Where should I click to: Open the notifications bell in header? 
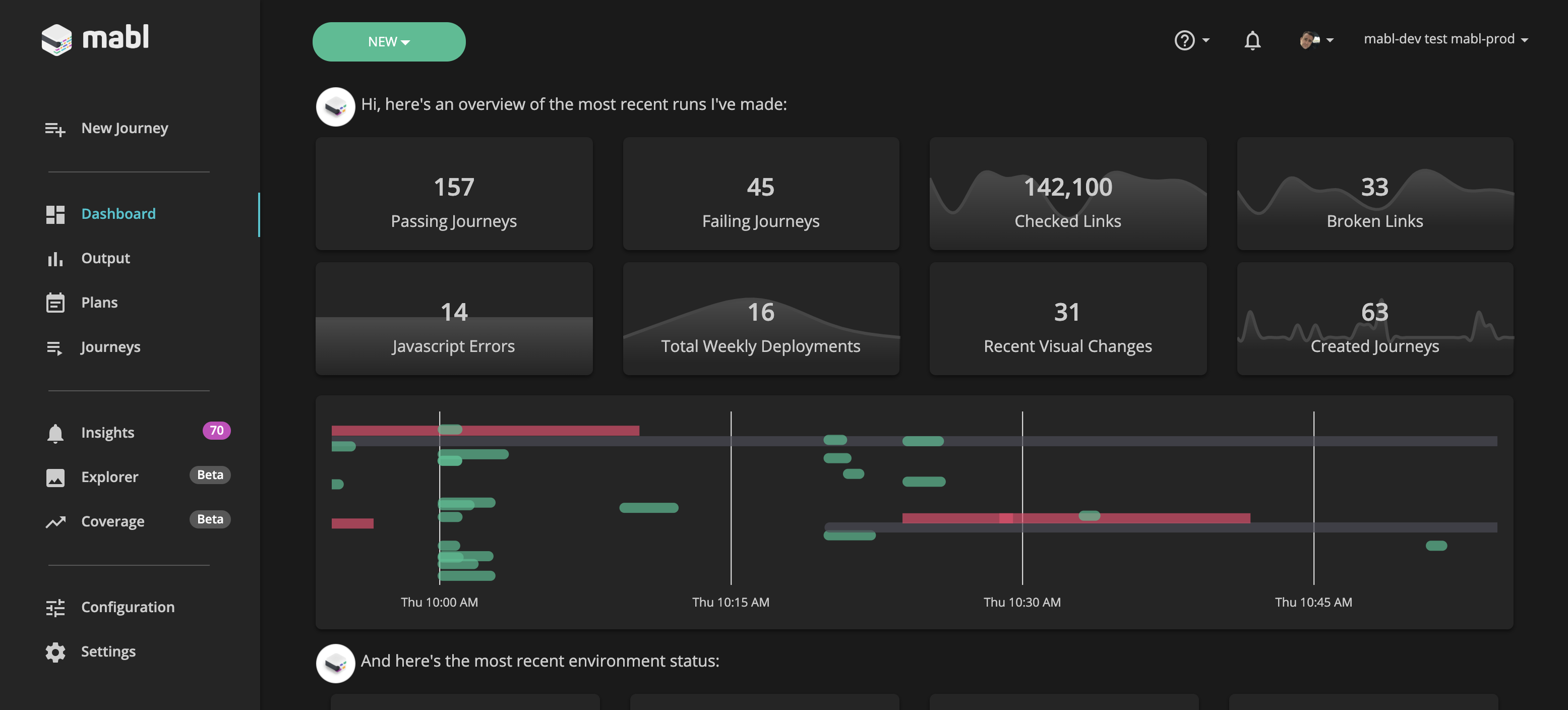click(x=1252, y=40)
